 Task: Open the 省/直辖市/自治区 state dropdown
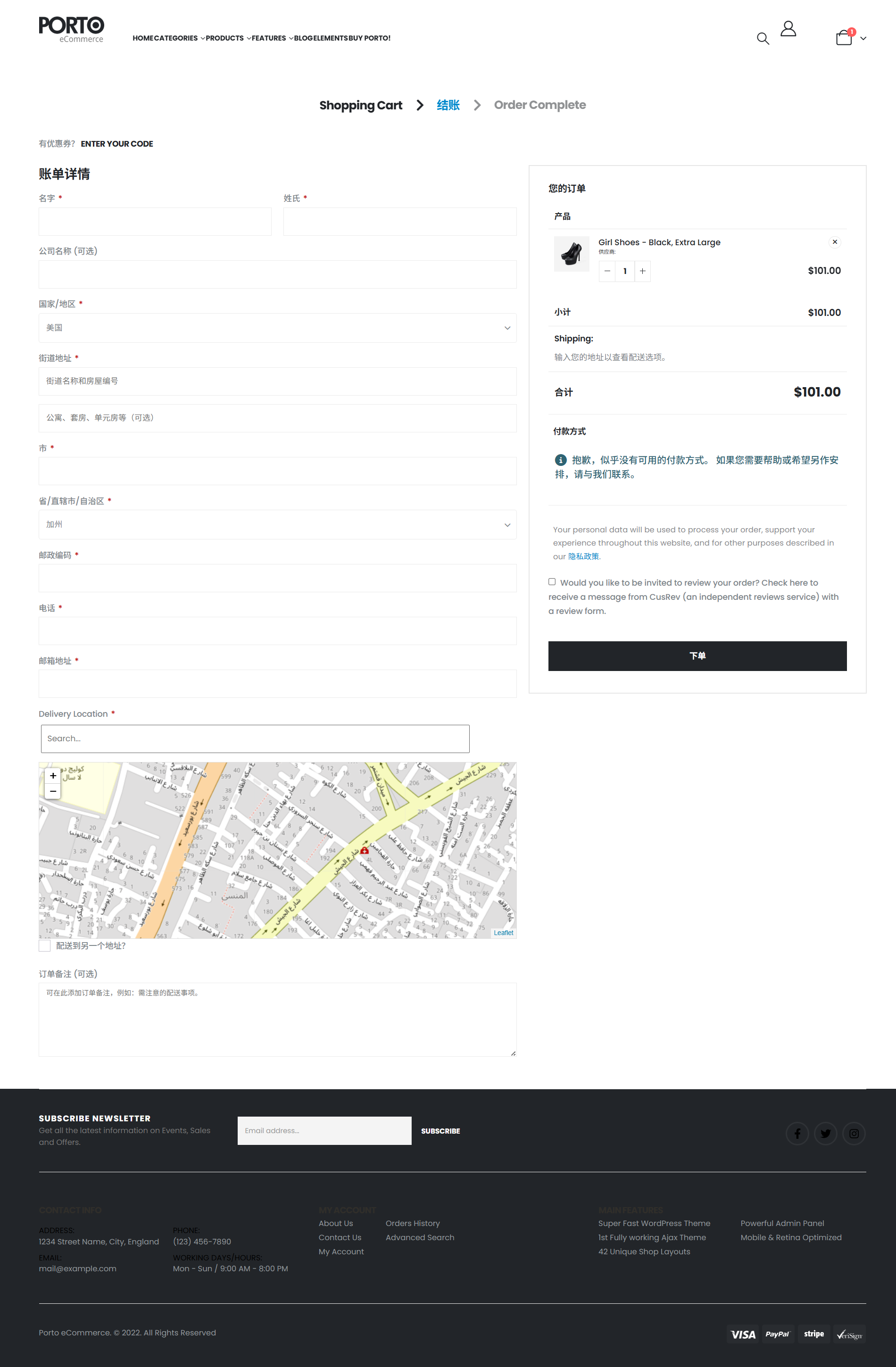(x=277, y=524)
